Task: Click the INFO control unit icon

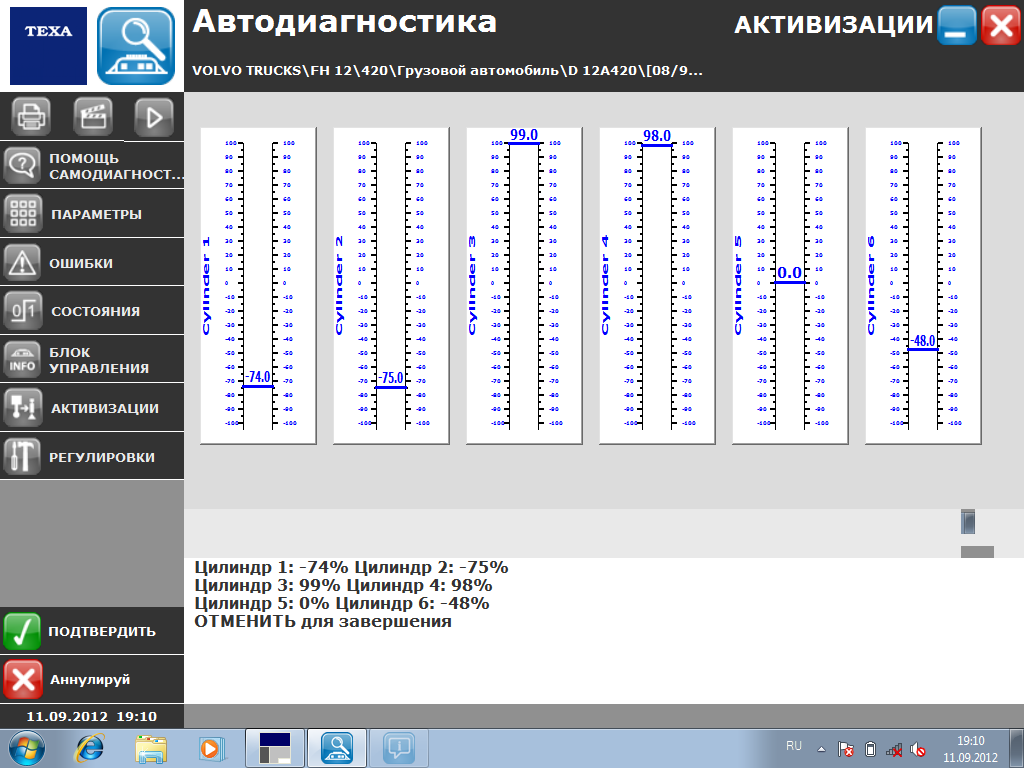Action: coord(23,359)
